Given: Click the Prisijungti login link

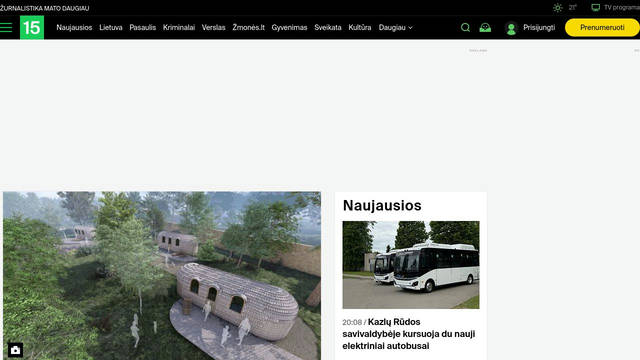Looking at the screenshot, I should tap(539, 27).
